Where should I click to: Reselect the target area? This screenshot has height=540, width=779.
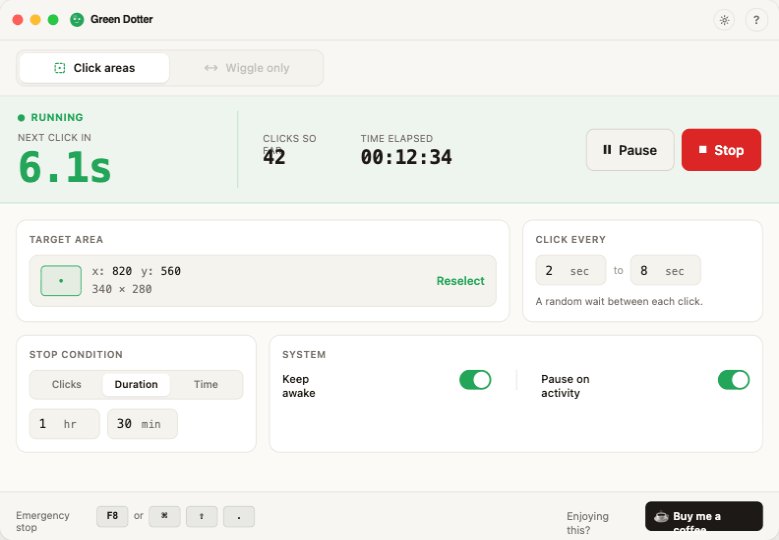pos(460,281)
